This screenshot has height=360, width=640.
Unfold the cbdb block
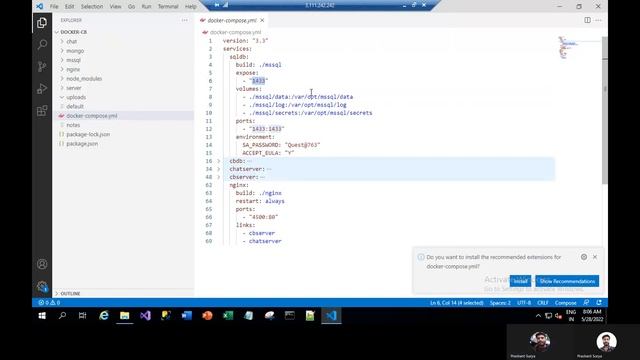[x=218, y=161]
